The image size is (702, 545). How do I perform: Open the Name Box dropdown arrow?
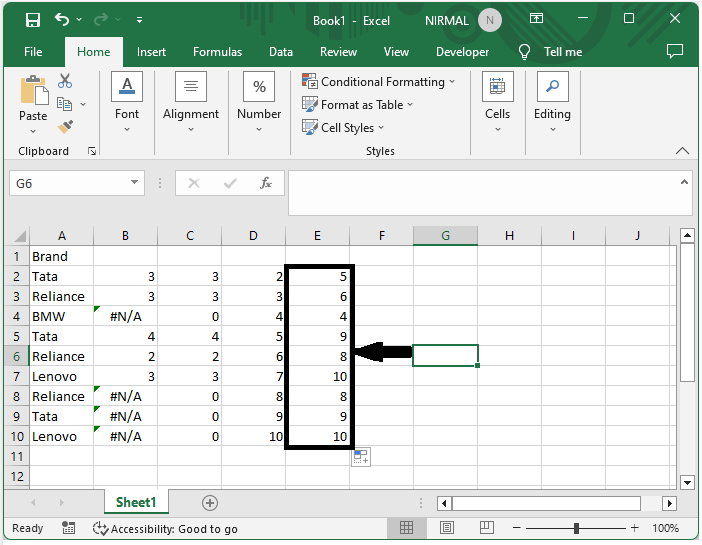[135, 184]
